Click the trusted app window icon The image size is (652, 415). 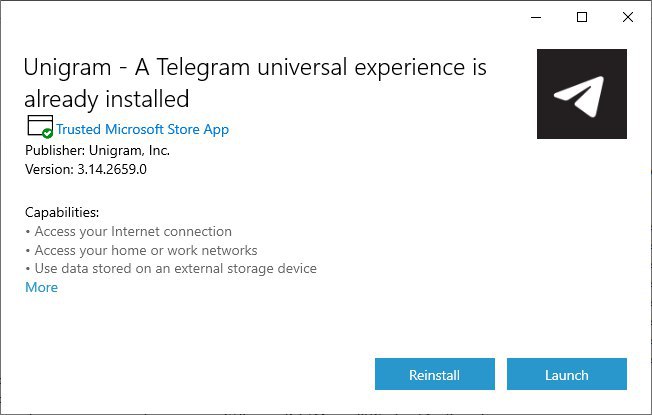40,125
